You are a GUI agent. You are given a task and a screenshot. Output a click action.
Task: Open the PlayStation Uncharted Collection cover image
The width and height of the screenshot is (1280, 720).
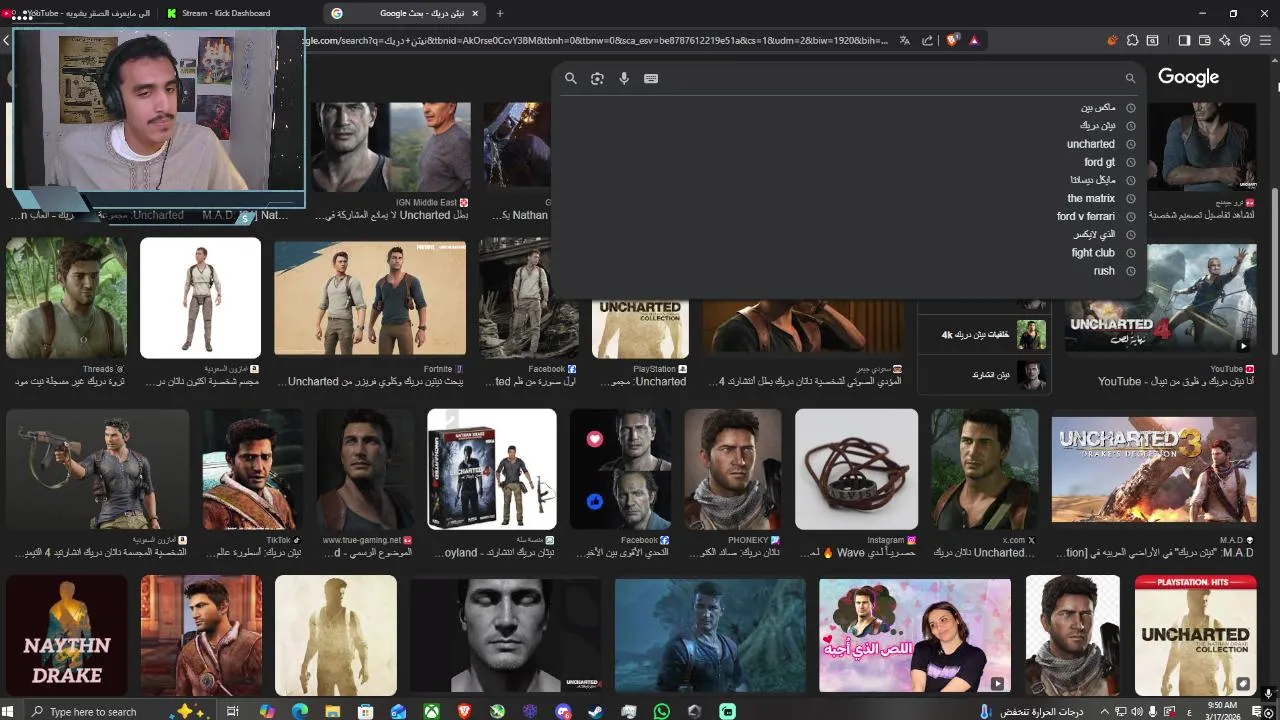pos(640,327)
